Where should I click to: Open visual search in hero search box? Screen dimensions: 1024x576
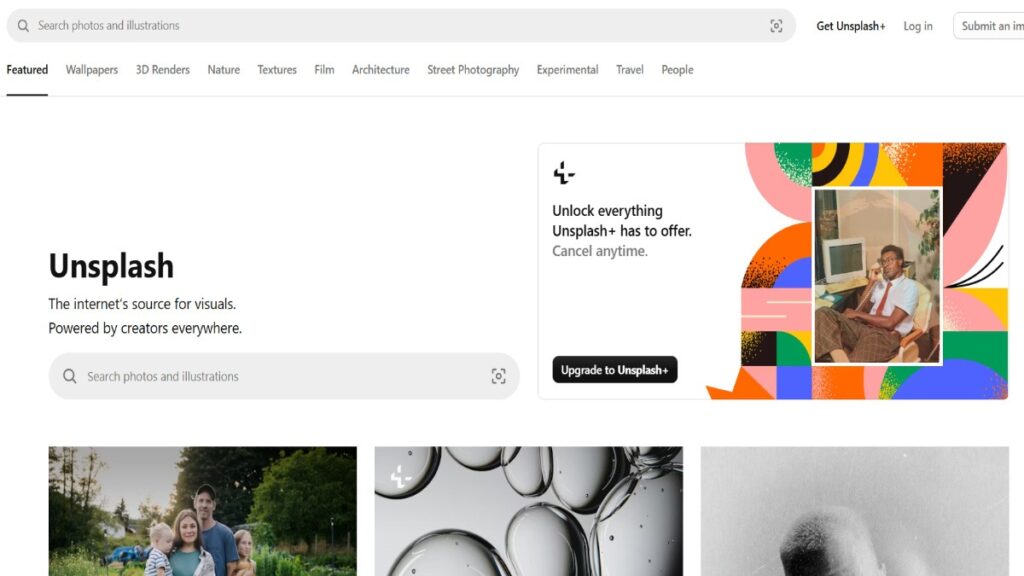pos(498,376)
